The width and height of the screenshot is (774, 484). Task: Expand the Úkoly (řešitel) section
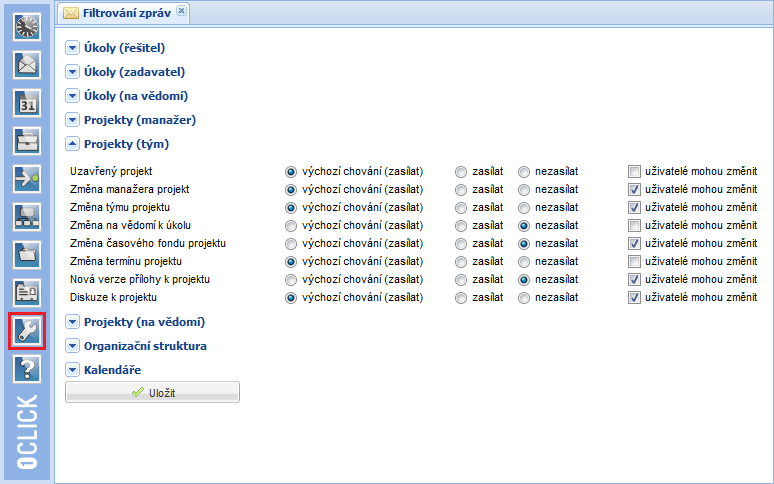72,48
